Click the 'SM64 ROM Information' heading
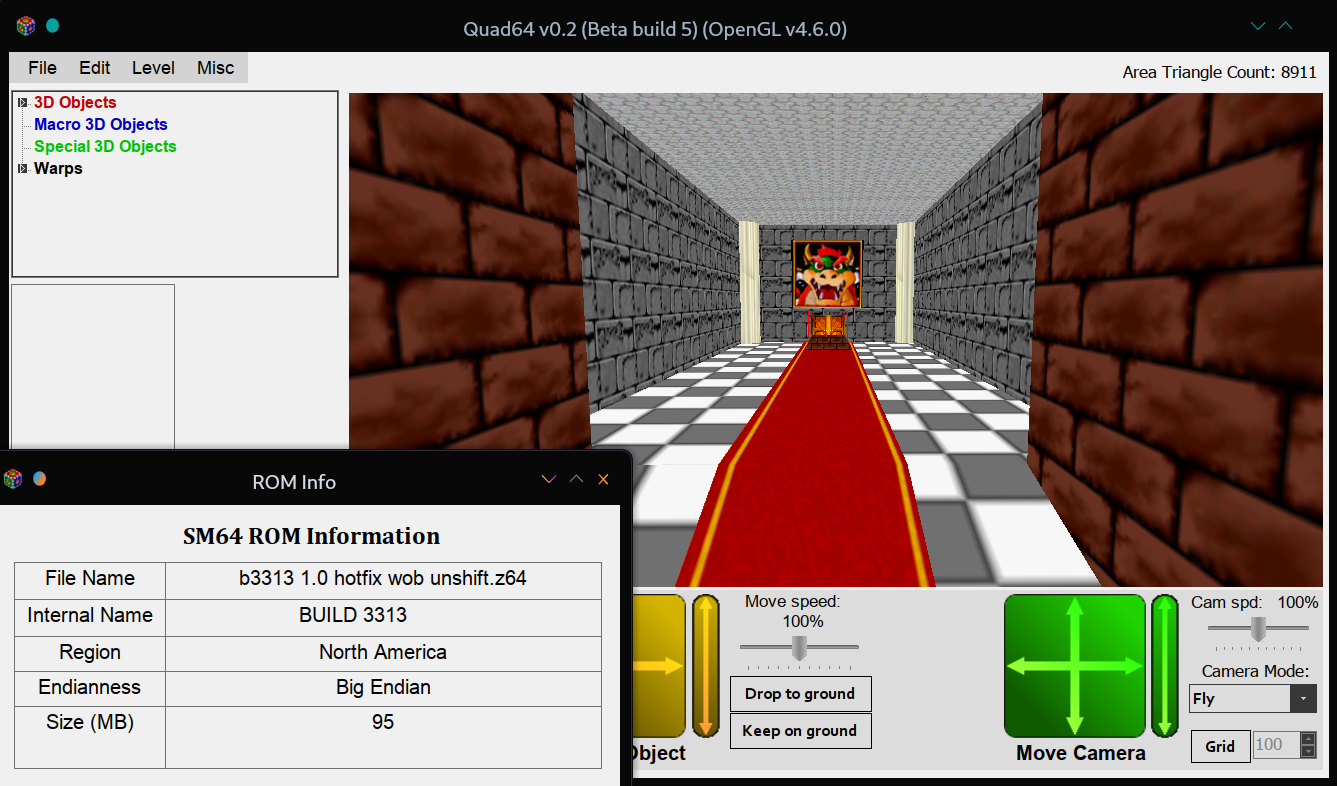The image size is (1337, 786). coord(311,536)
